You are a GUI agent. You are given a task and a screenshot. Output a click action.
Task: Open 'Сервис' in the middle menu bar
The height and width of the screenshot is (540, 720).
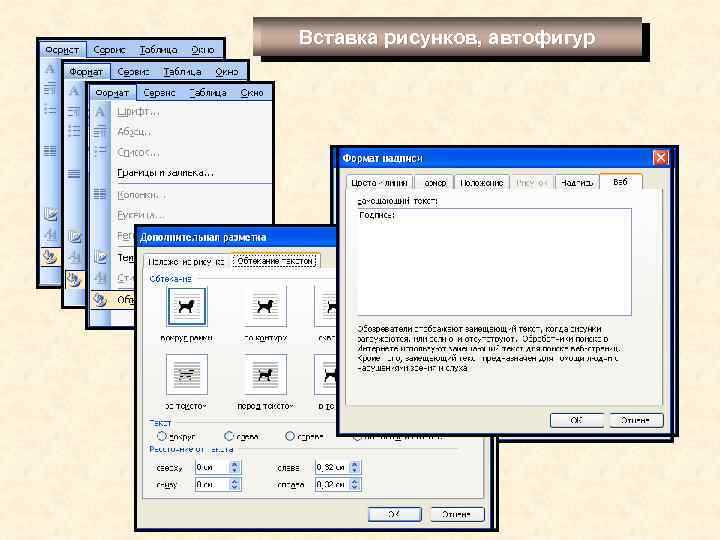[134, 72]
